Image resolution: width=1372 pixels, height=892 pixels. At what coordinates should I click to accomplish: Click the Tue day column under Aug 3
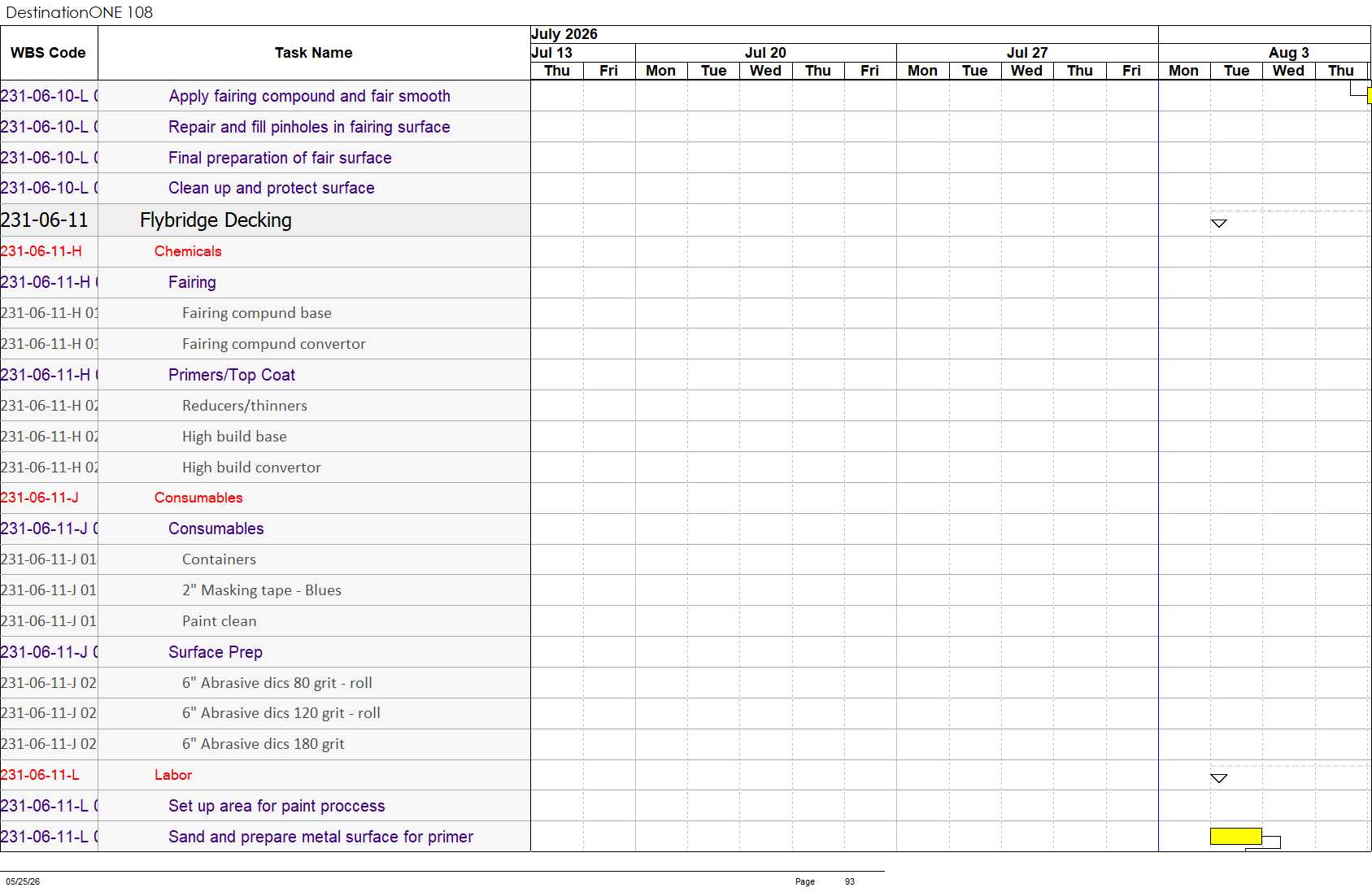1236,71
